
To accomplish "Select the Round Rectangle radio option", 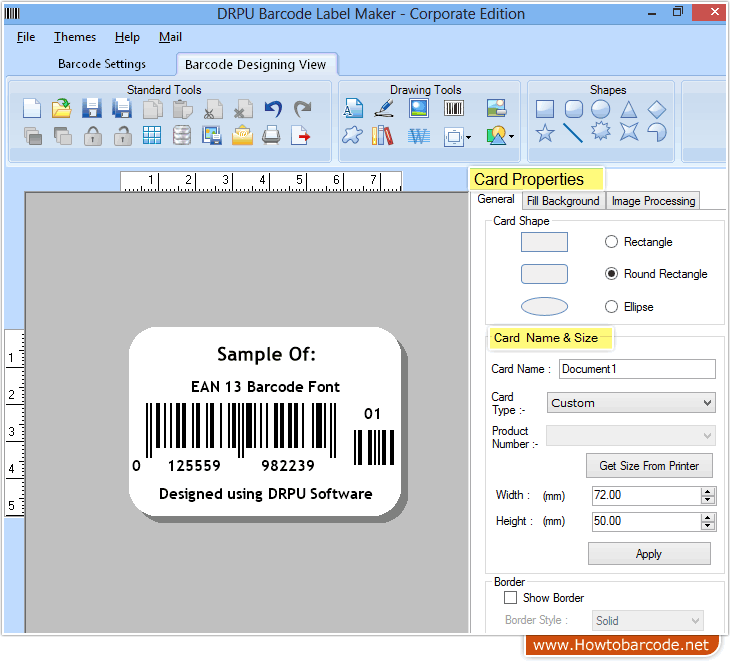I will [x=611, y=273].
